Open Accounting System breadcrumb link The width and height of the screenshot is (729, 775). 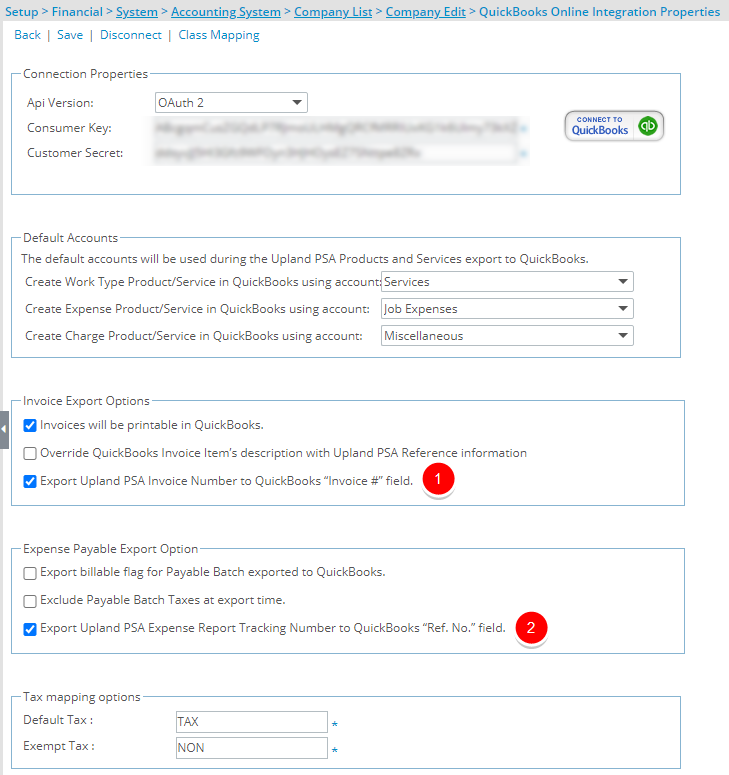pyautogui.click(x=226, y=12)
